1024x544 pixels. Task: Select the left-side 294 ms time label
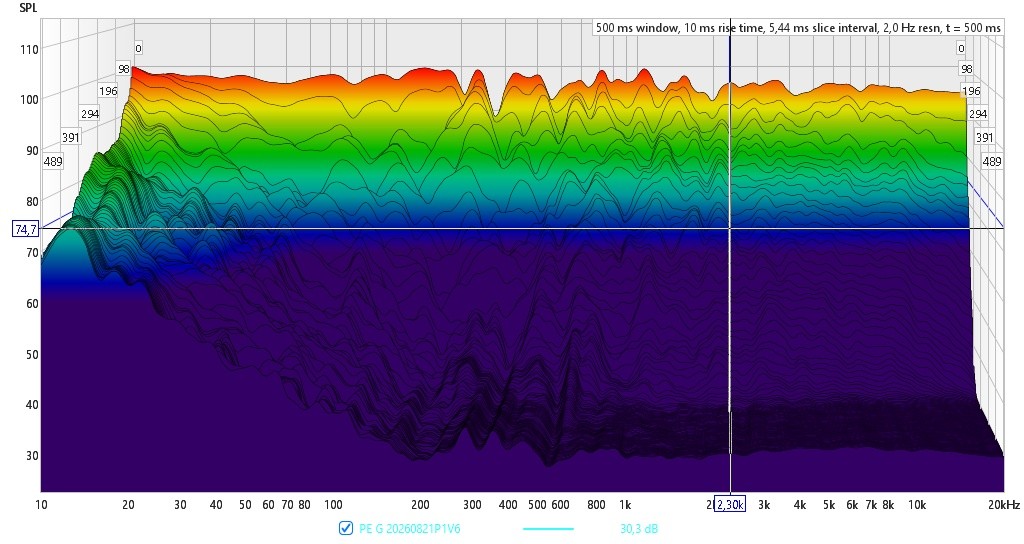(x=90, y=114)
